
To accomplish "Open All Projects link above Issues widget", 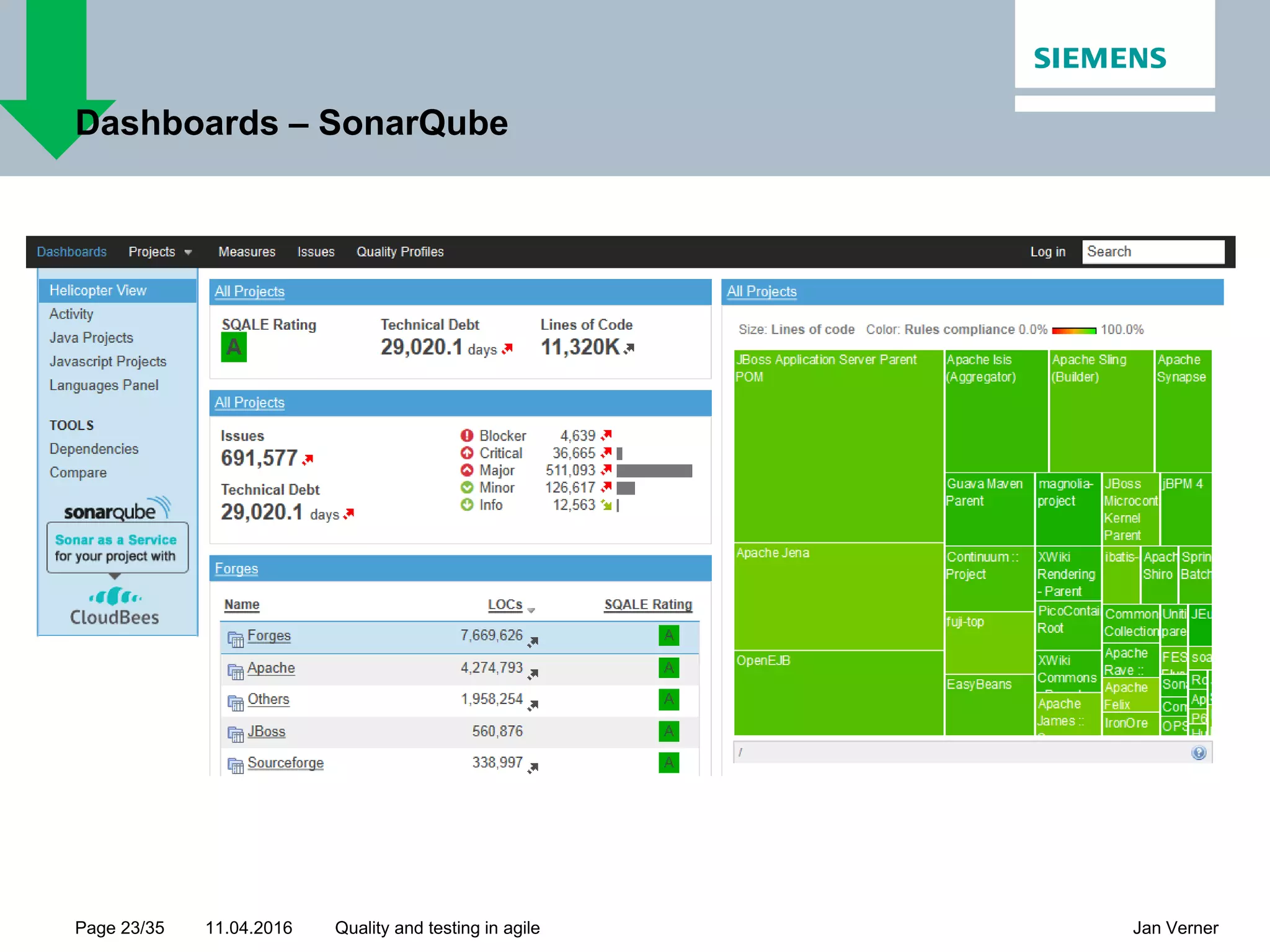I will click(x=249, y=402).
